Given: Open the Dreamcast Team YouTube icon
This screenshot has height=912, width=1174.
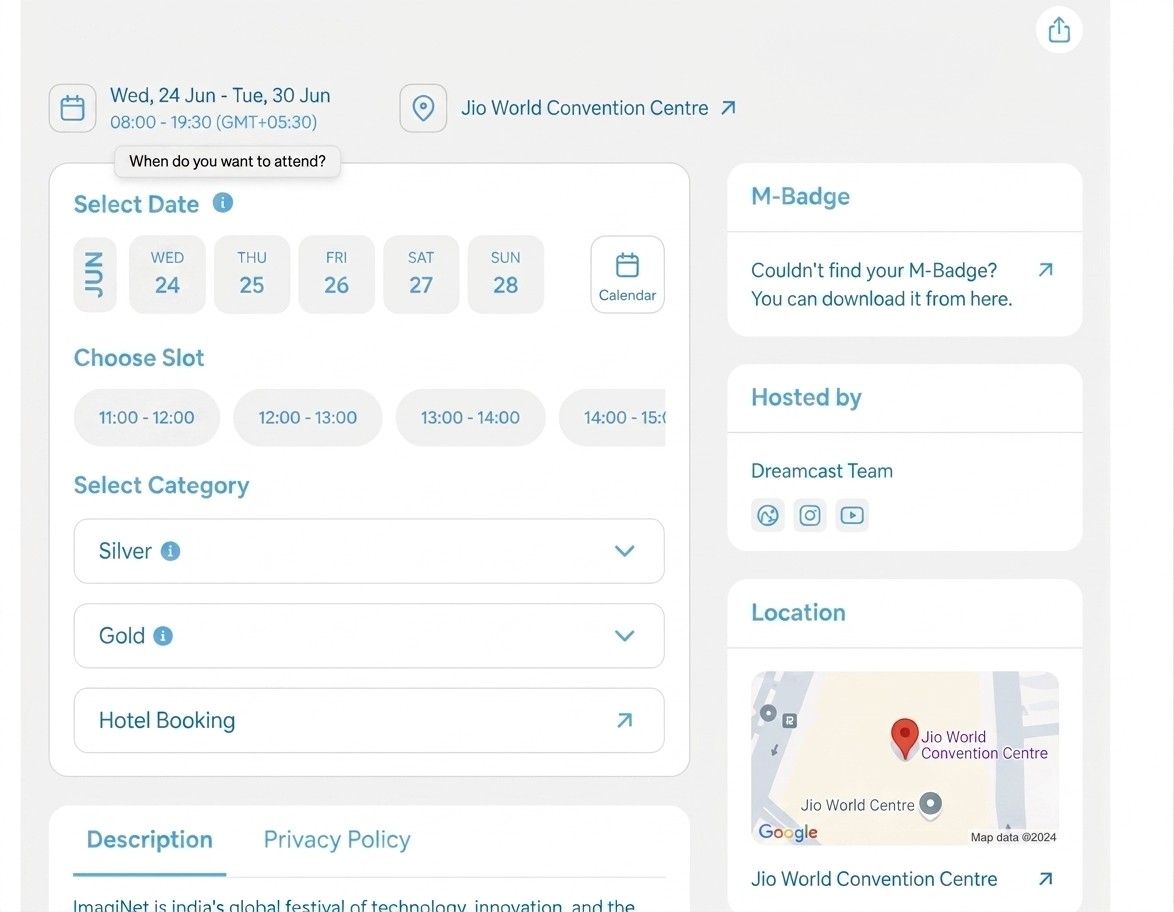Looking at the screenshot, I should point(852,515).
